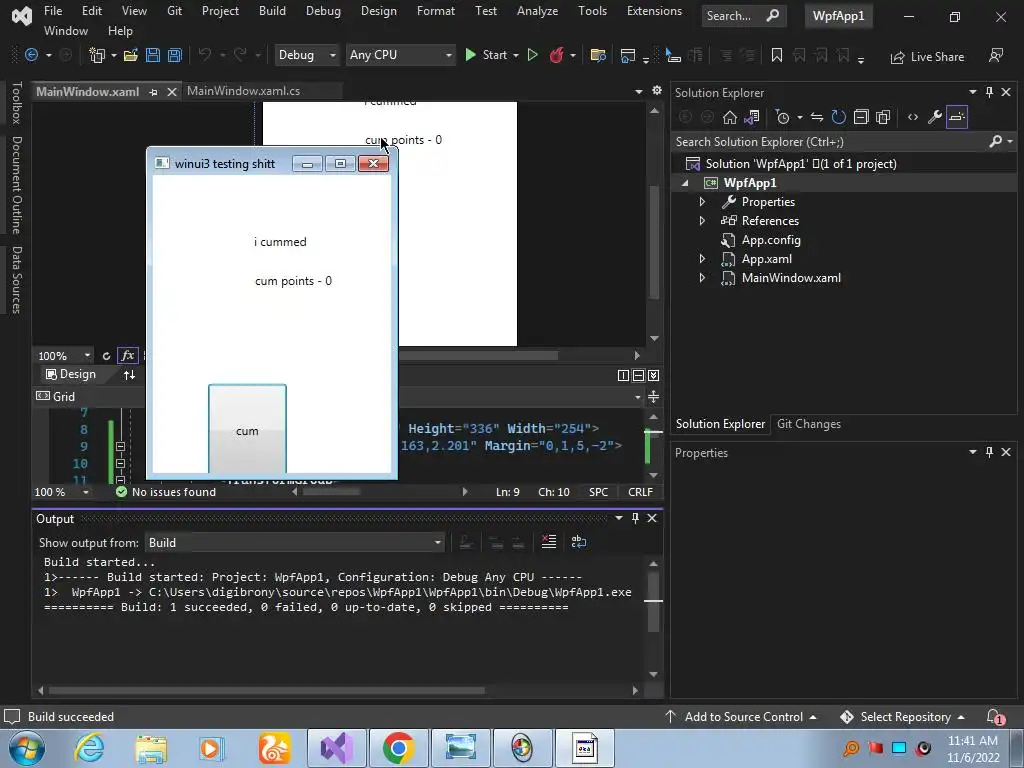Click the vertical split pane icon

(623, 375)
